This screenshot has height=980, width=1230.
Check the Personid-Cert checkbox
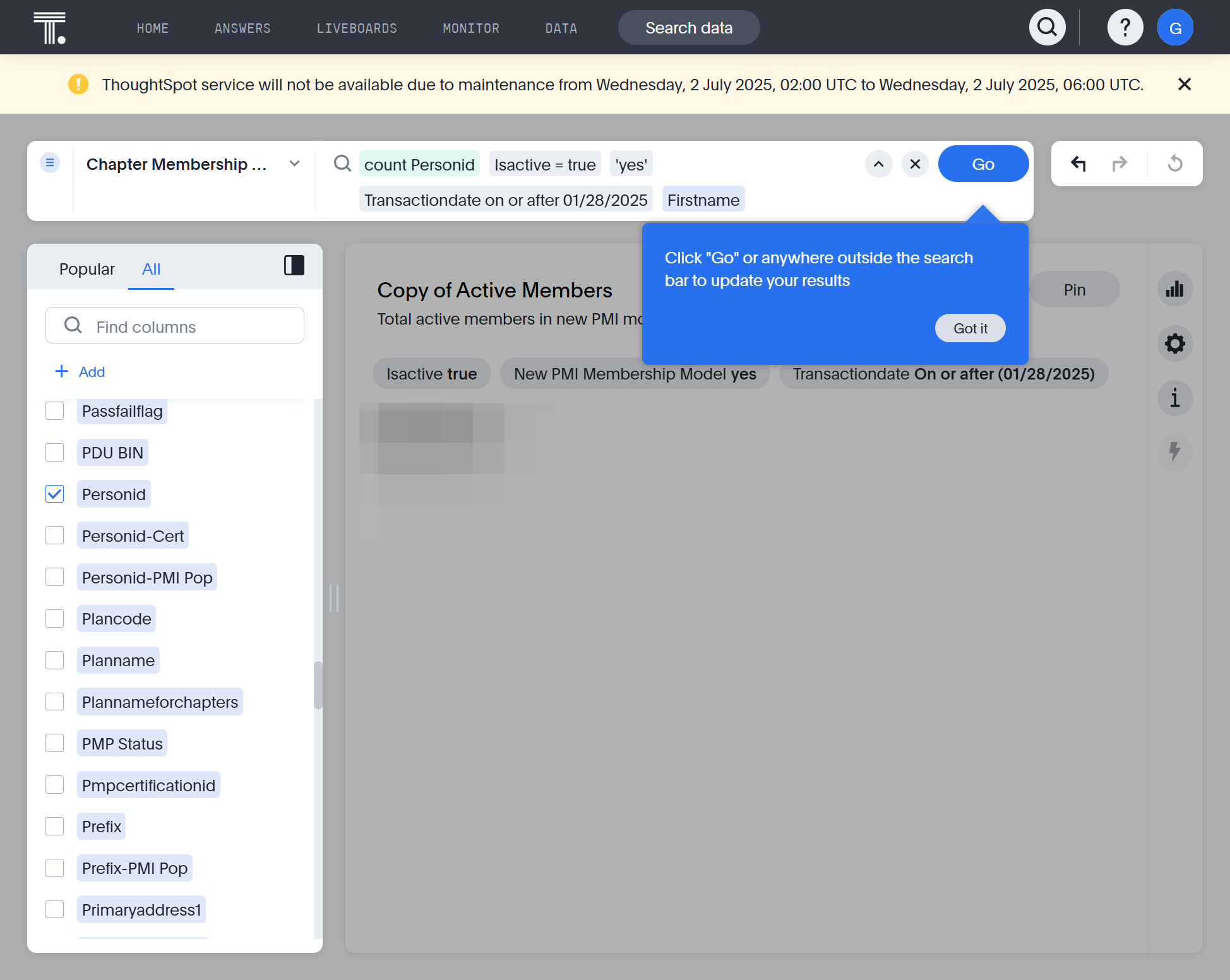55,535
